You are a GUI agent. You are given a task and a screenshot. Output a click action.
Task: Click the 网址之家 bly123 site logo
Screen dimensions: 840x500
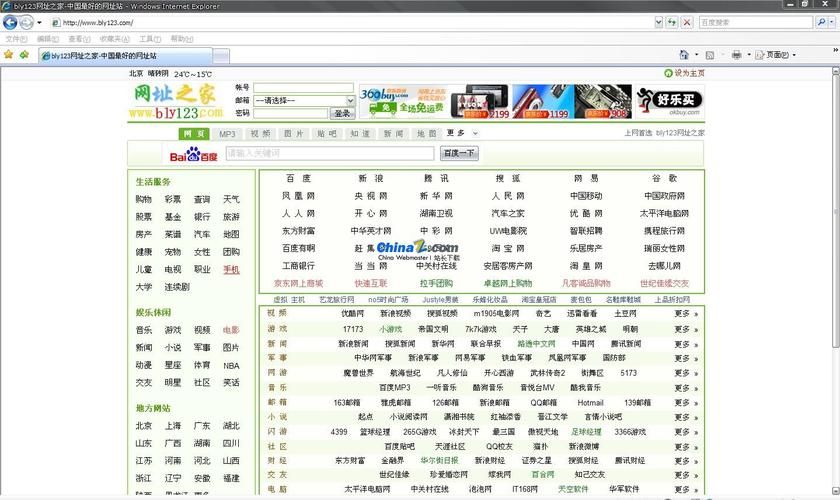coord(176,101)
